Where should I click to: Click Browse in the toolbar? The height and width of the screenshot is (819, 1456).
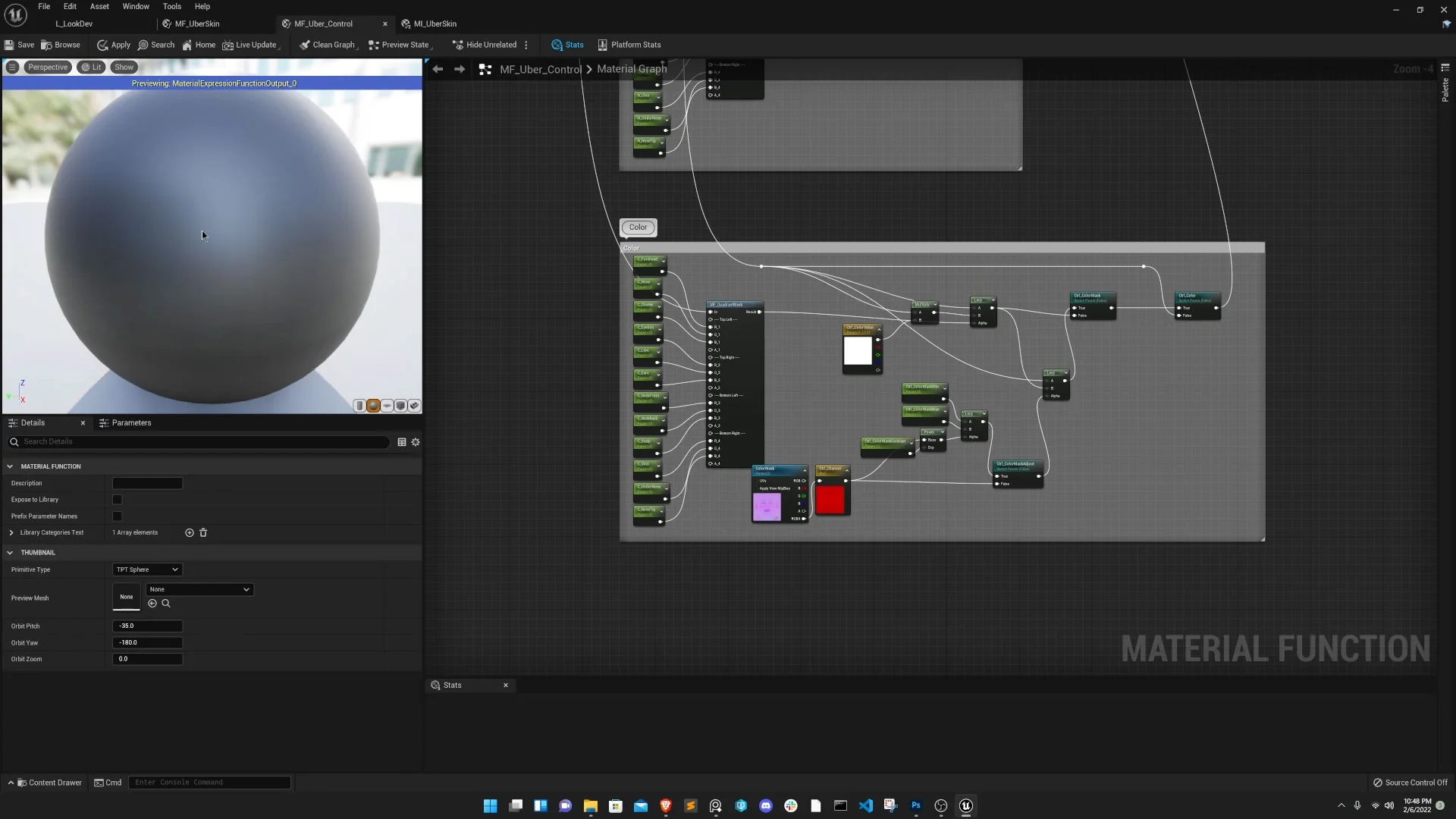(x=61, y=45)
